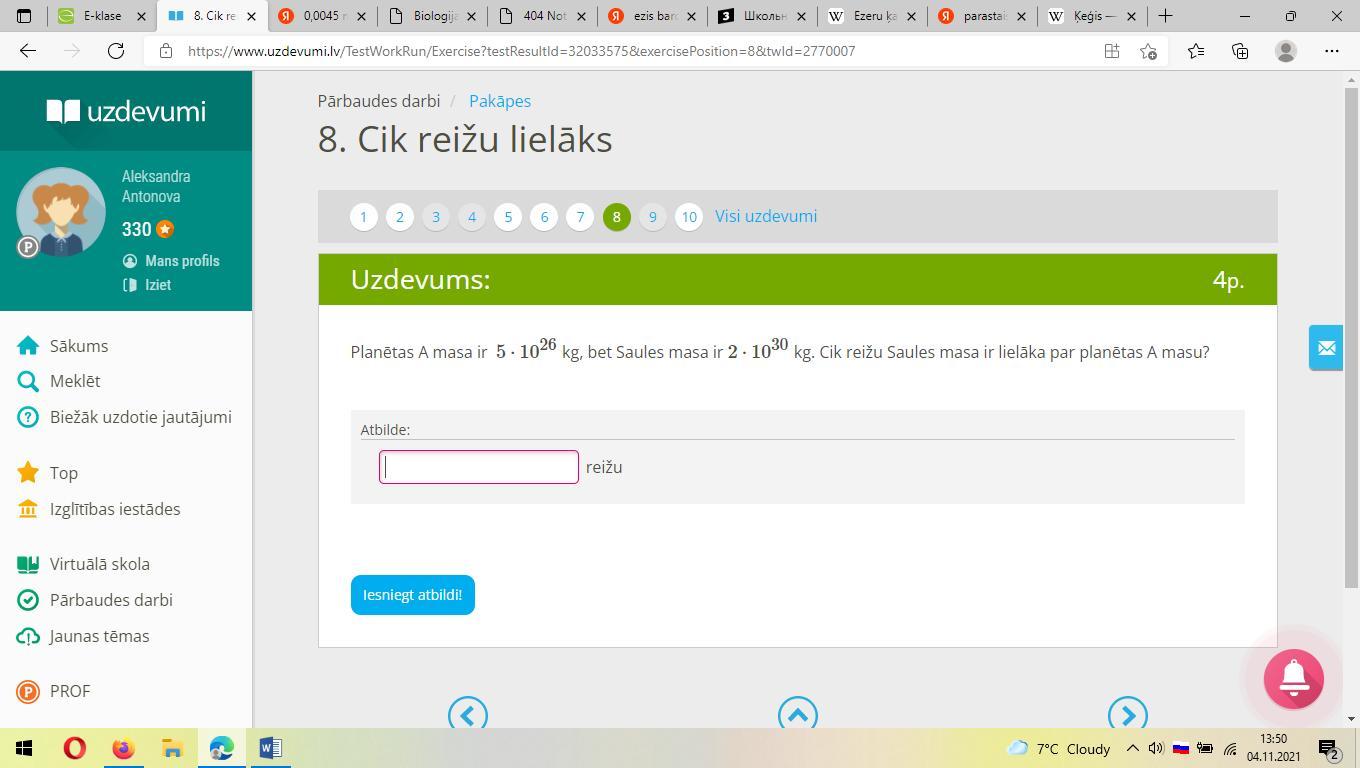Open the Visi uzdevumi link
This screenshot has height=768, width=1360.
coord(765,216)
